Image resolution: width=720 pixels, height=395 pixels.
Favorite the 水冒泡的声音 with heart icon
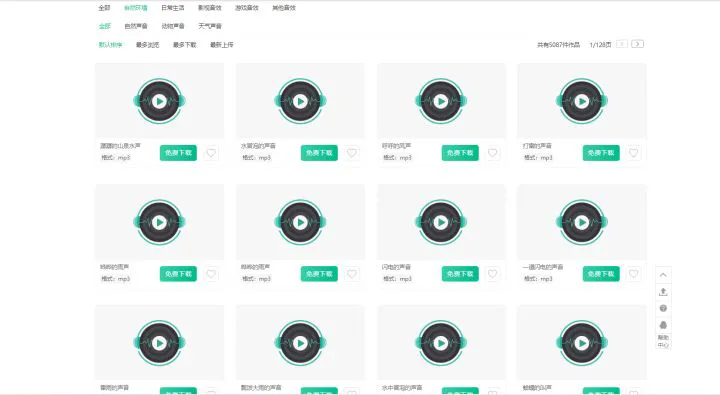[352, 153]
